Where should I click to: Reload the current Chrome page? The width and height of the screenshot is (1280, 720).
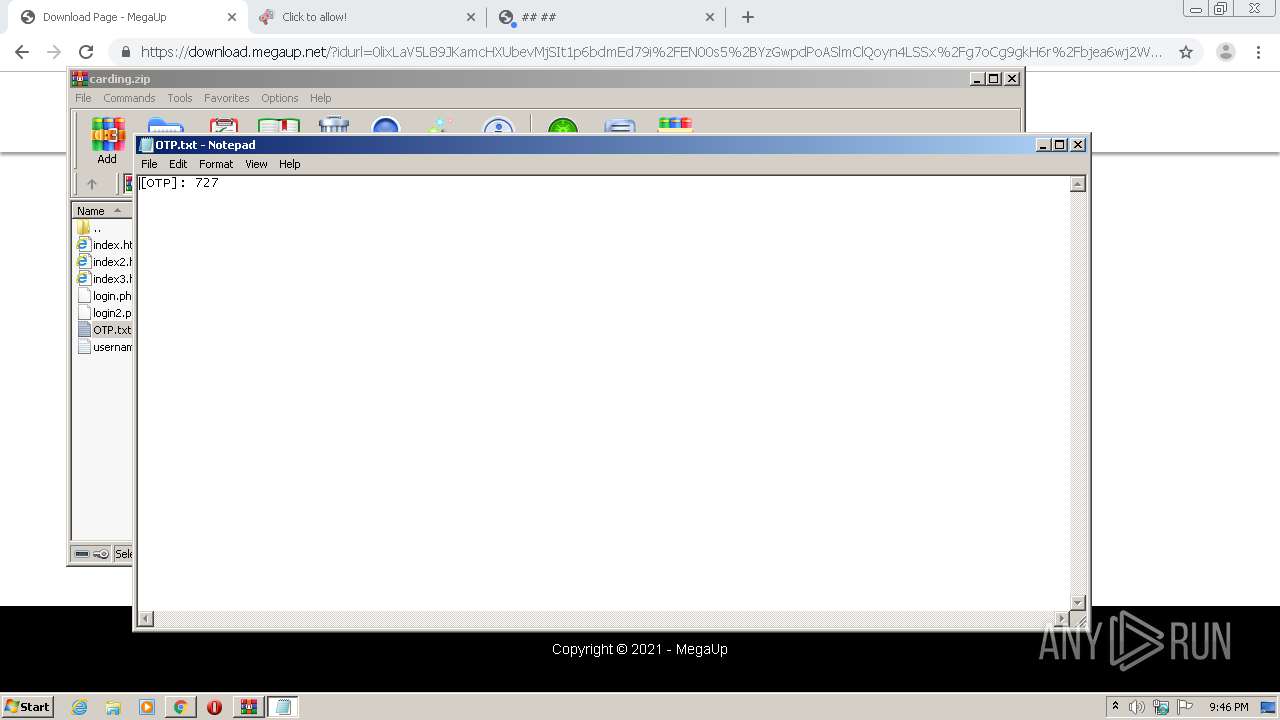click(86, 52)
